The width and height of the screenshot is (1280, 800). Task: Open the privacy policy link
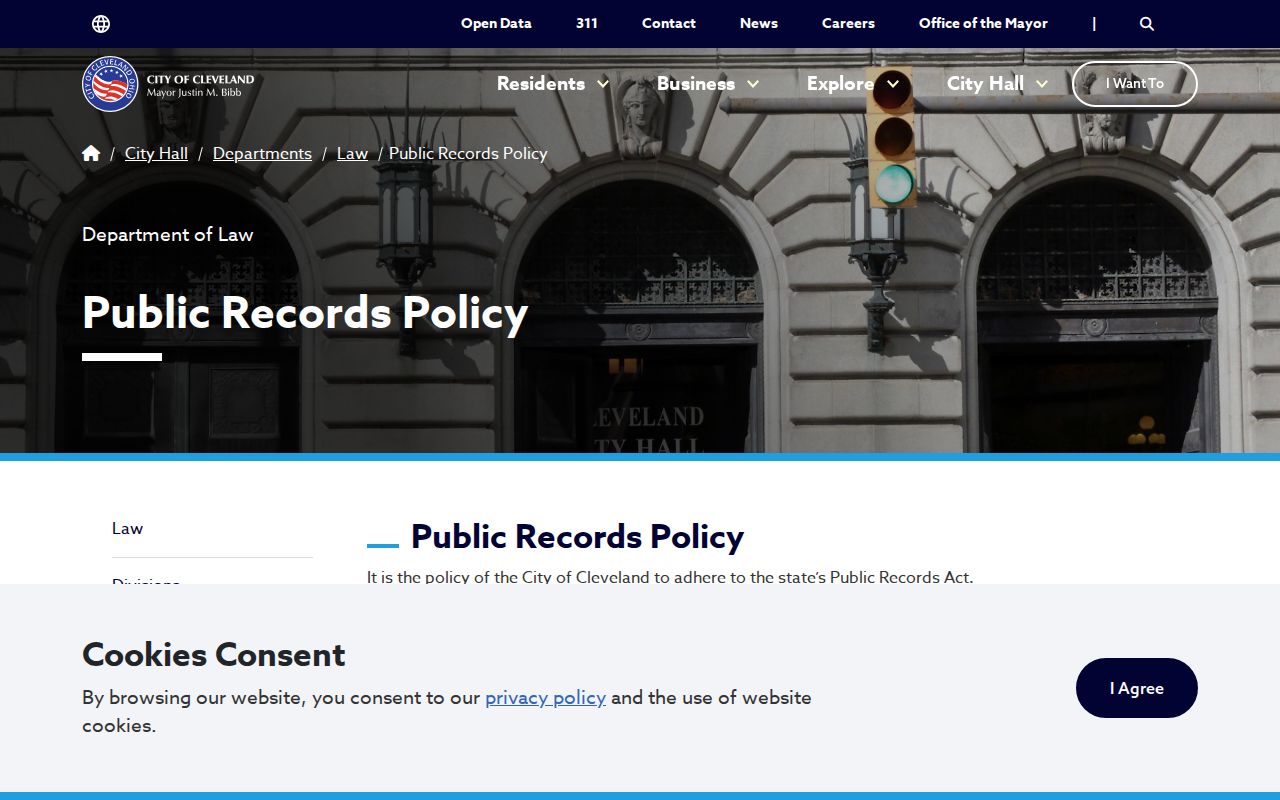click(545, 698)
